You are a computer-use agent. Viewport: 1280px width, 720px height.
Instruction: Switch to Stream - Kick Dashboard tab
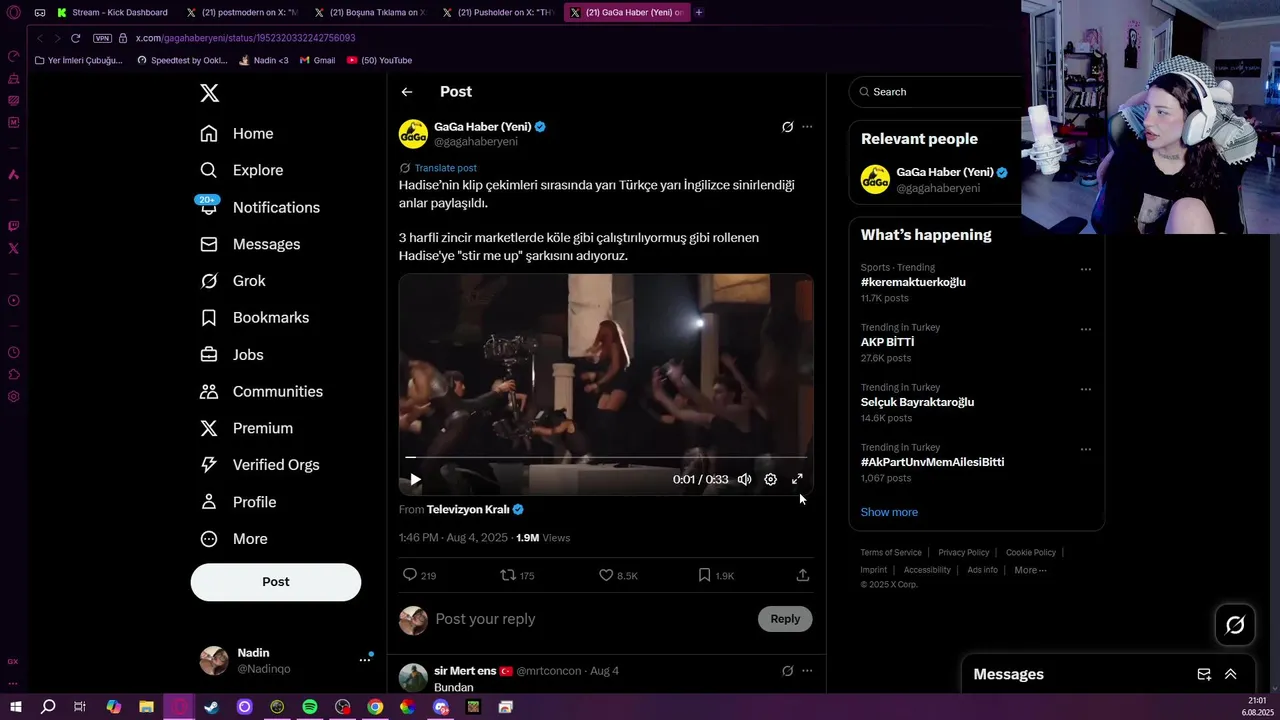pyautogui.click(x=113, y=13)
